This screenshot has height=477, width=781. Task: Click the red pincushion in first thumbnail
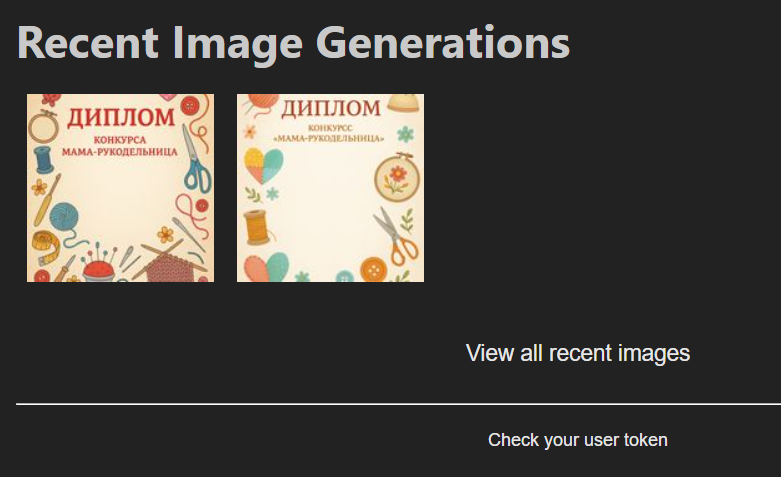coord(98,266)
